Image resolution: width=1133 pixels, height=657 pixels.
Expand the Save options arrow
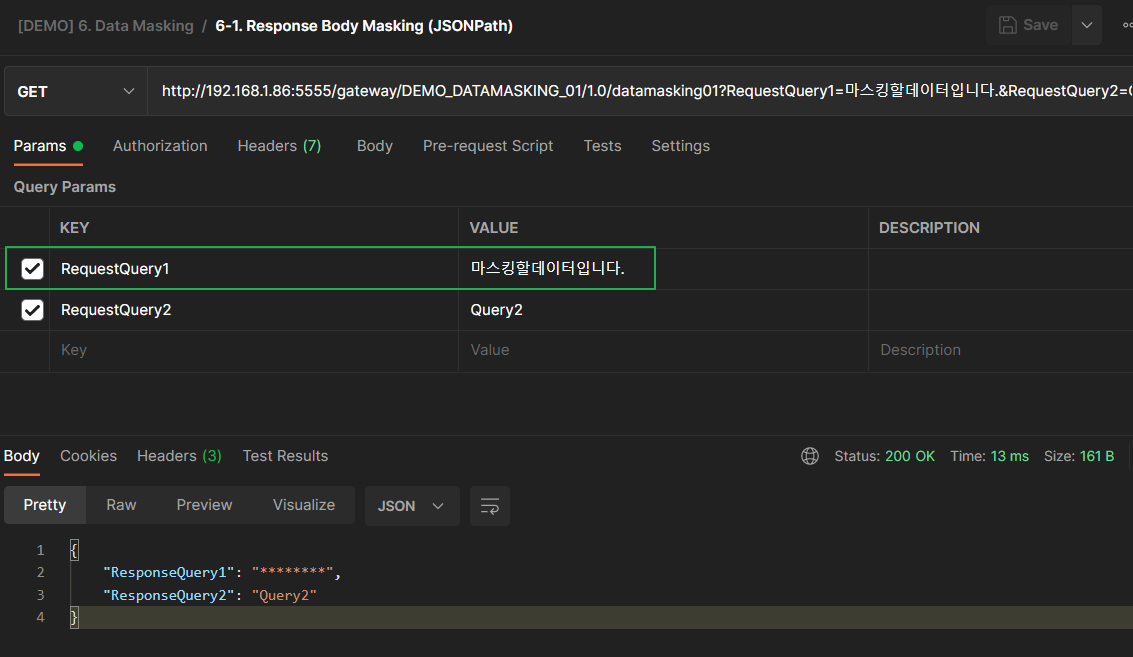click(x=1086, y=25)
